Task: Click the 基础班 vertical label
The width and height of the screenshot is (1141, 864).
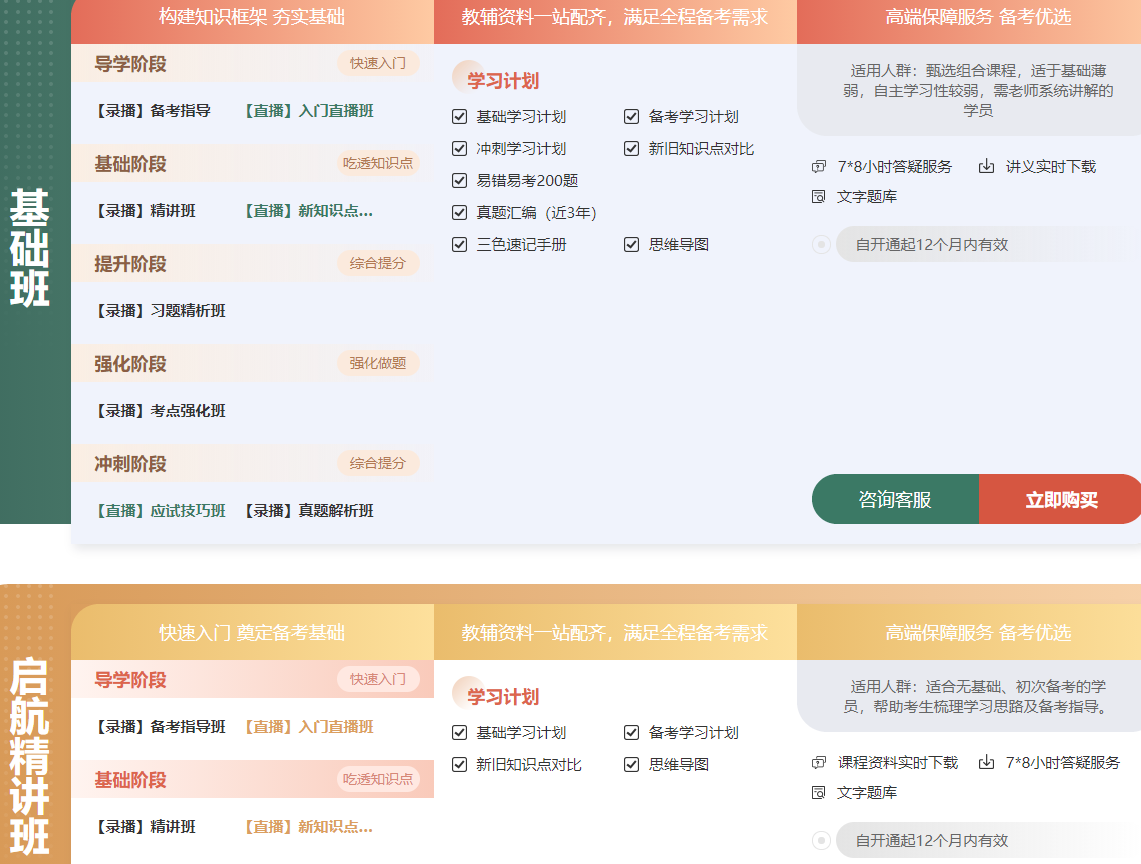Action: [29, 247]
